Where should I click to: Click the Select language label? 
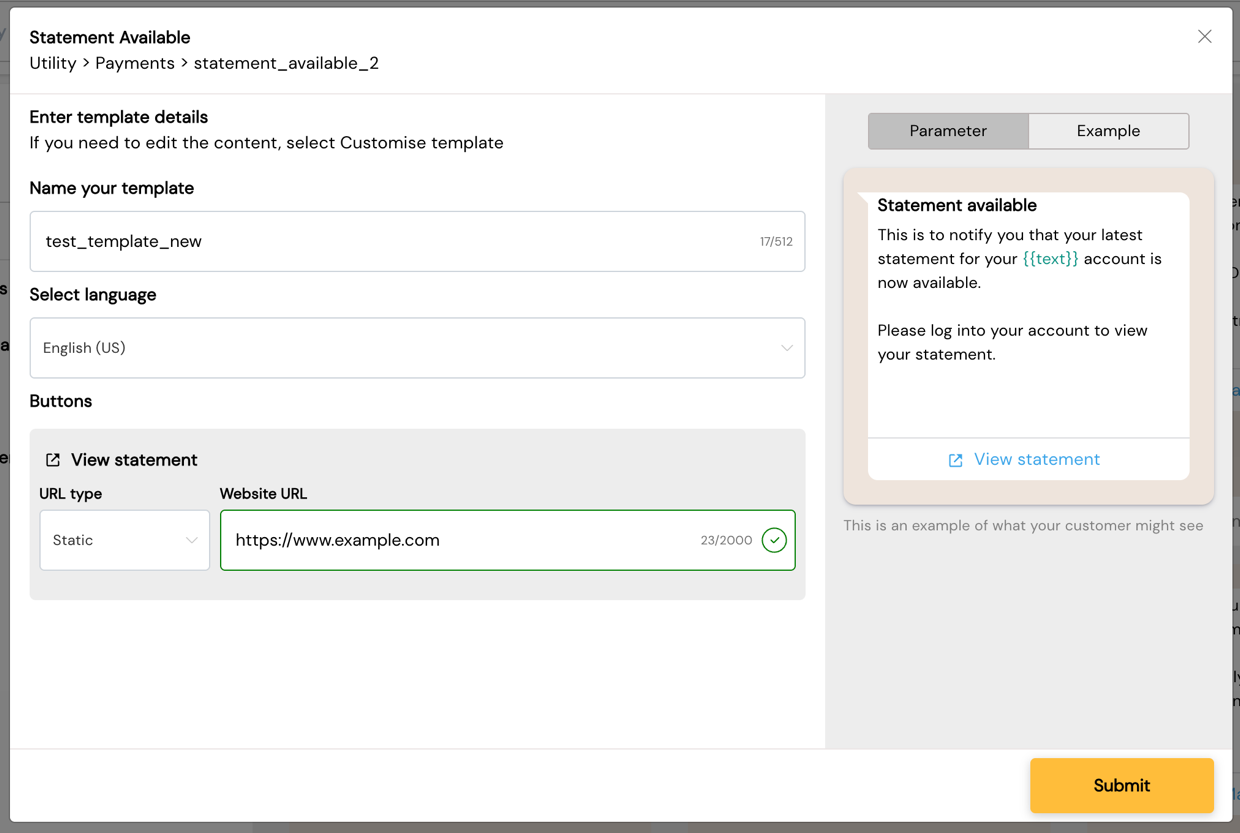(93, 295)
